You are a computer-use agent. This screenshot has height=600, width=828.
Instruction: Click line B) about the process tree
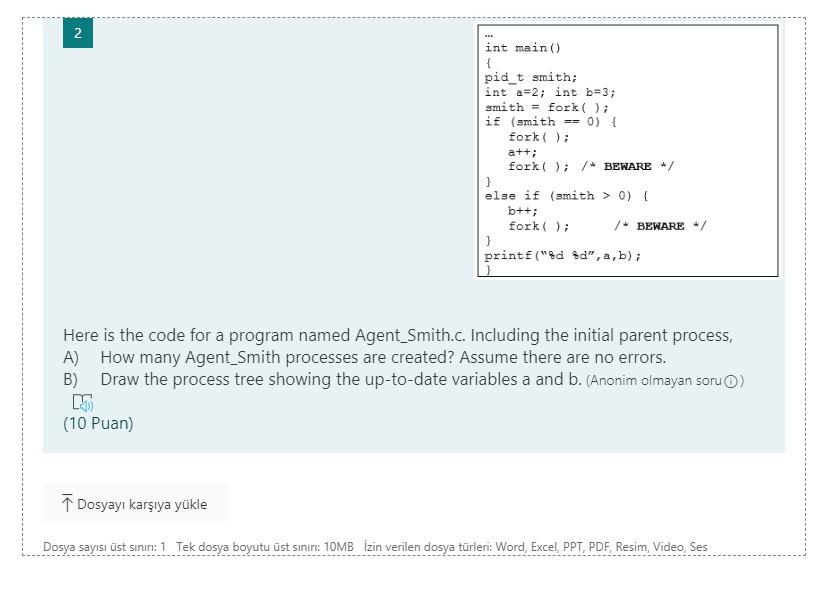click(x=320, y=380)
